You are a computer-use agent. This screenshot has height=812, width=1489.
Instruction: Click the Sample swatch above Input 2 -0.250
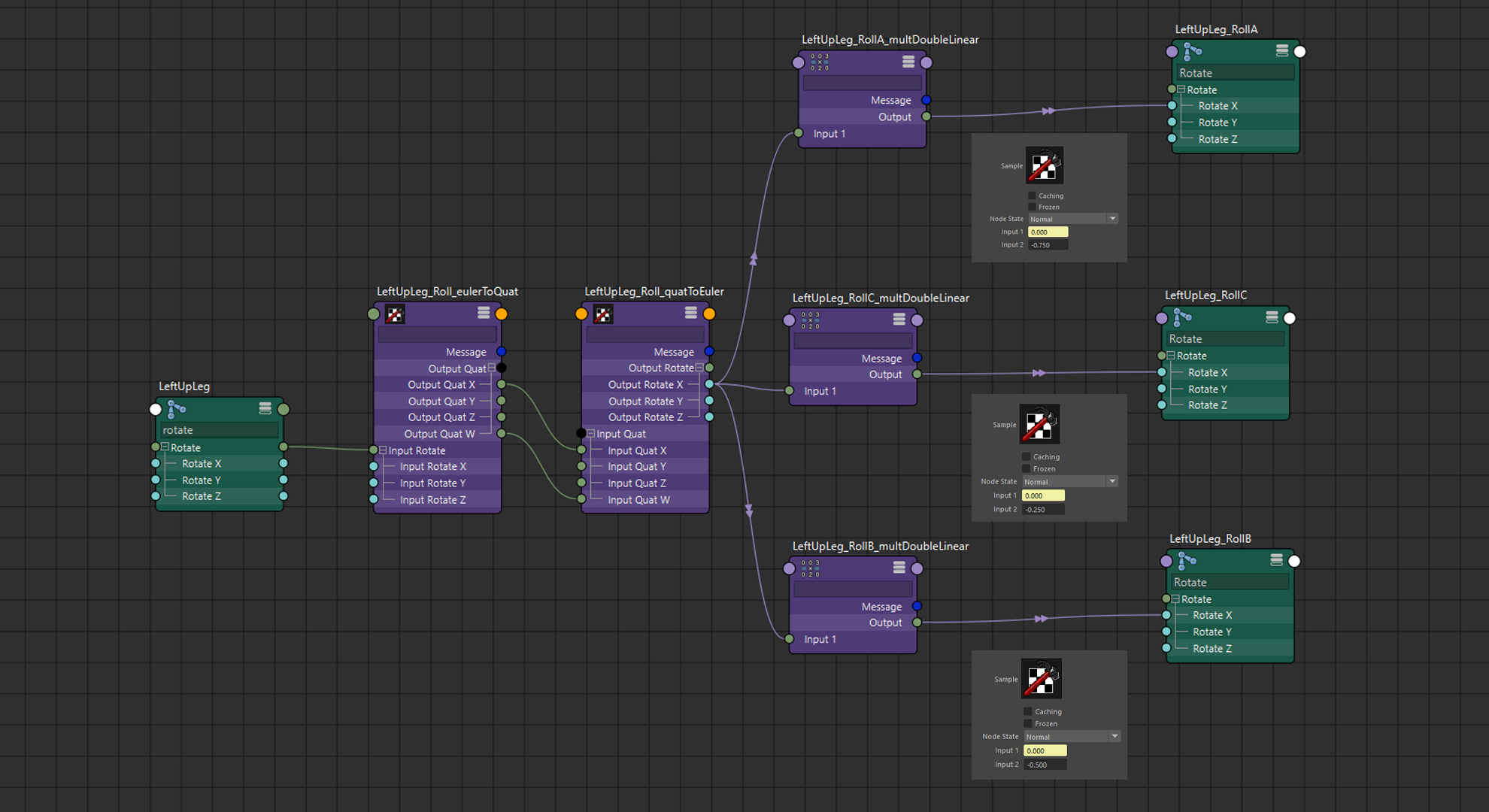tap(1039, 424)
